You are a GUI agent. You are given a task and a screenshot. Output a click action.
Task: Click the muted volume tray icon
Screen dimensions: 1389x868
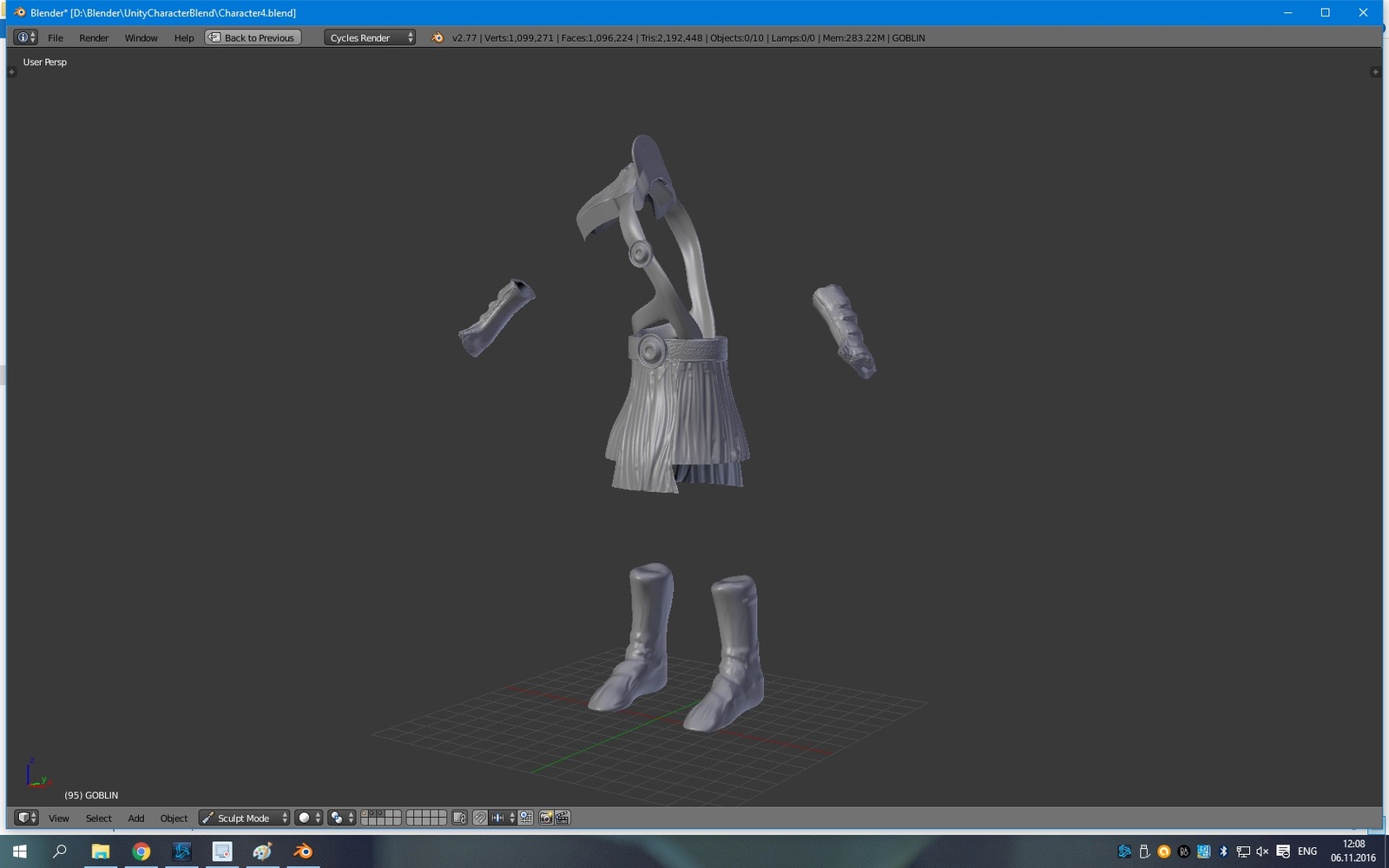click(1262, 852)
